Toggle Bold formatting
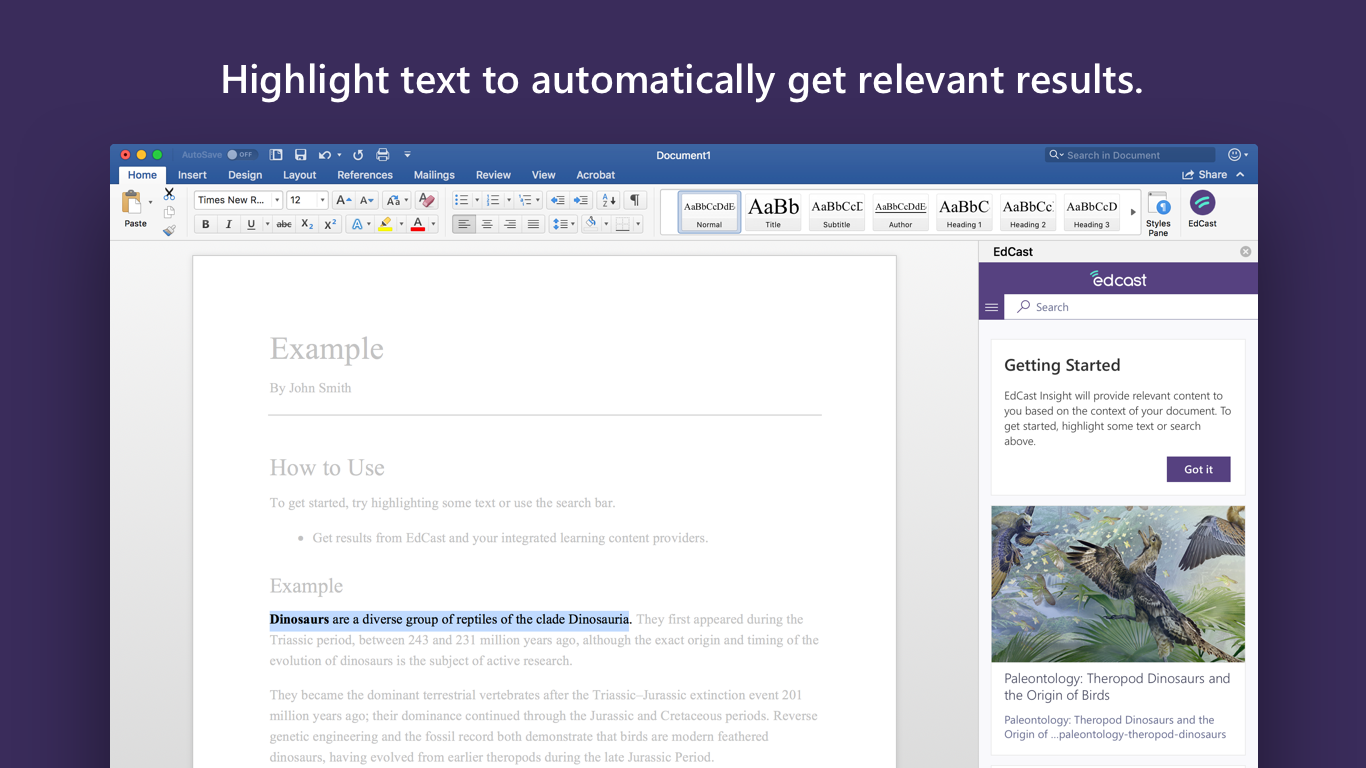 (x=206, y=225)
